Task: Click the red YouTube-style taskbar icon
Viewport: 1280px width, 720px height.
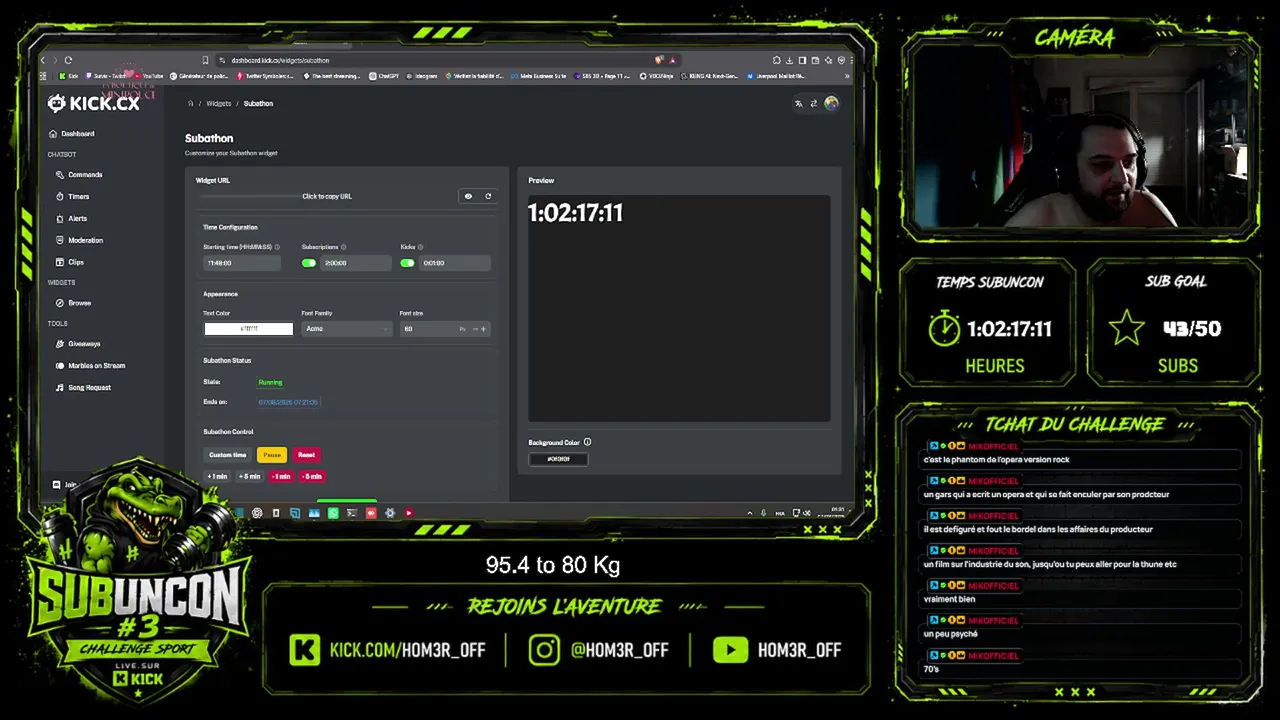Action: point(409,513)
